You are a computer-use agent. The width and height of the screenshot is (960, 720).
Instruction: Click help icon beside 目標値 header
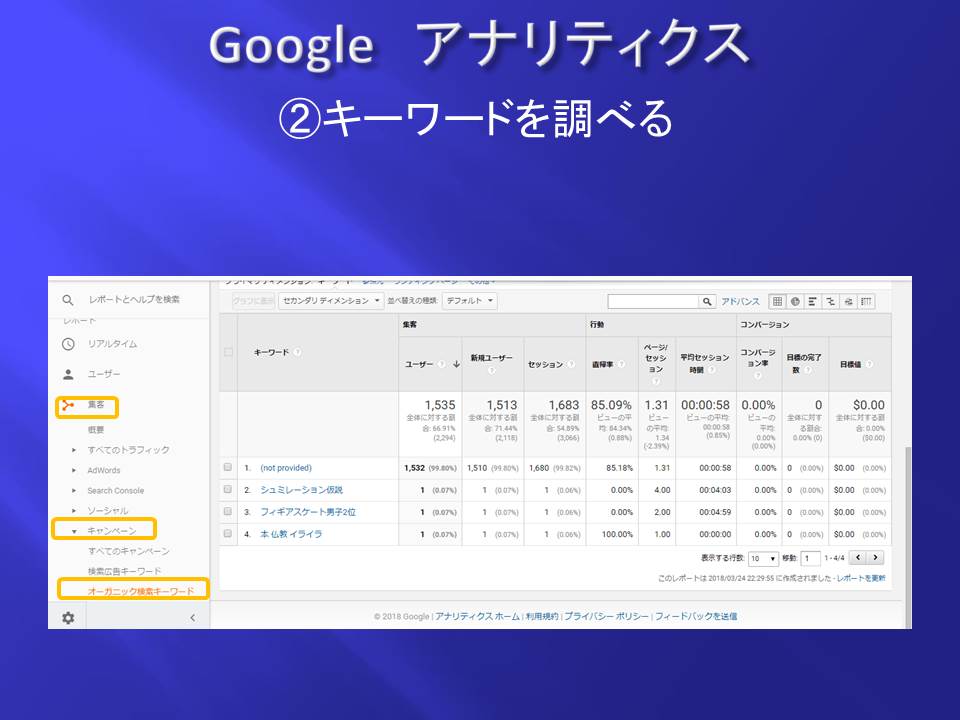tap(869, 364)
